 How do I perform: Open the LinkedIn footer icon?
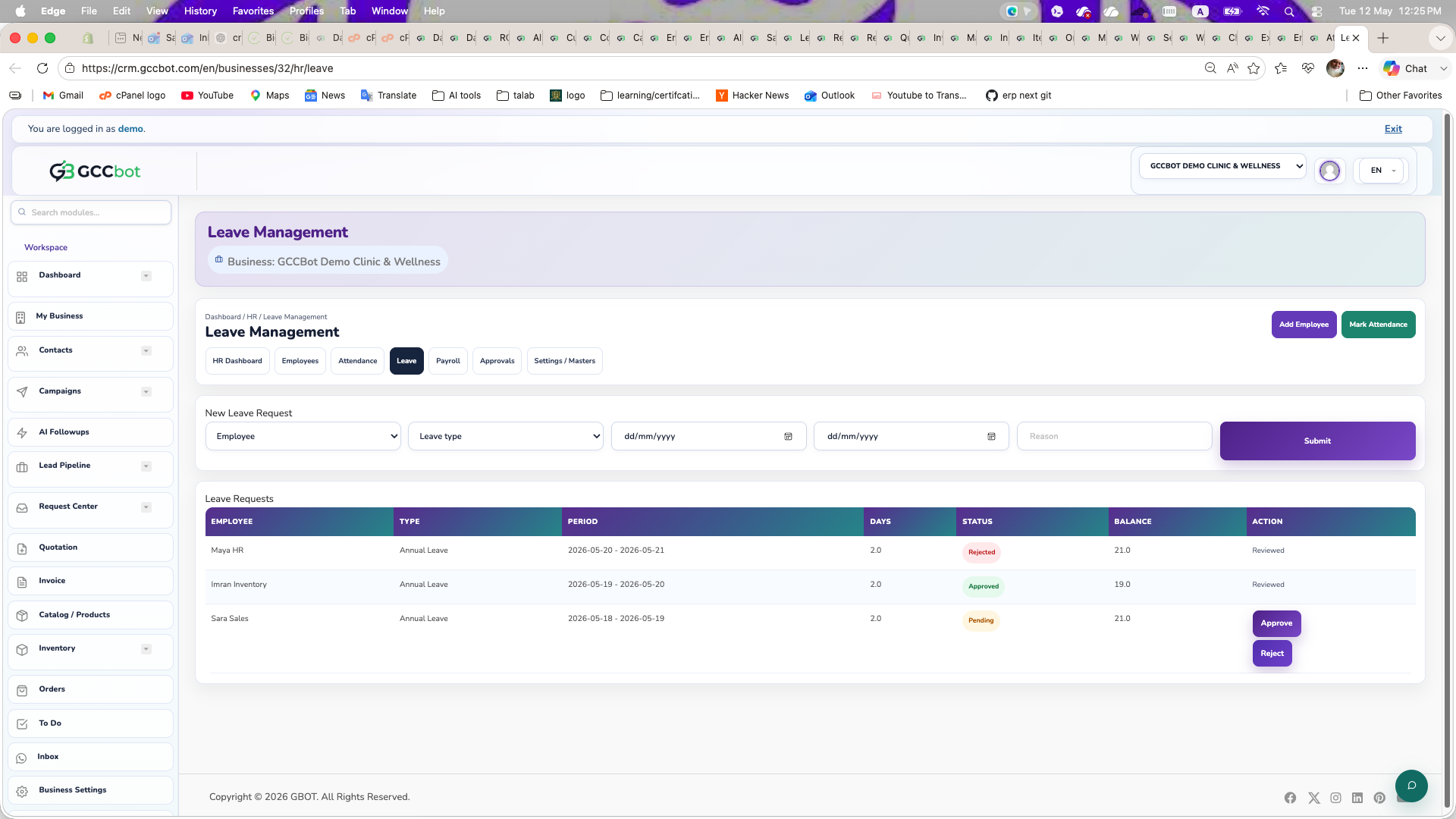pyautogui.click(x=1357, y=798)
